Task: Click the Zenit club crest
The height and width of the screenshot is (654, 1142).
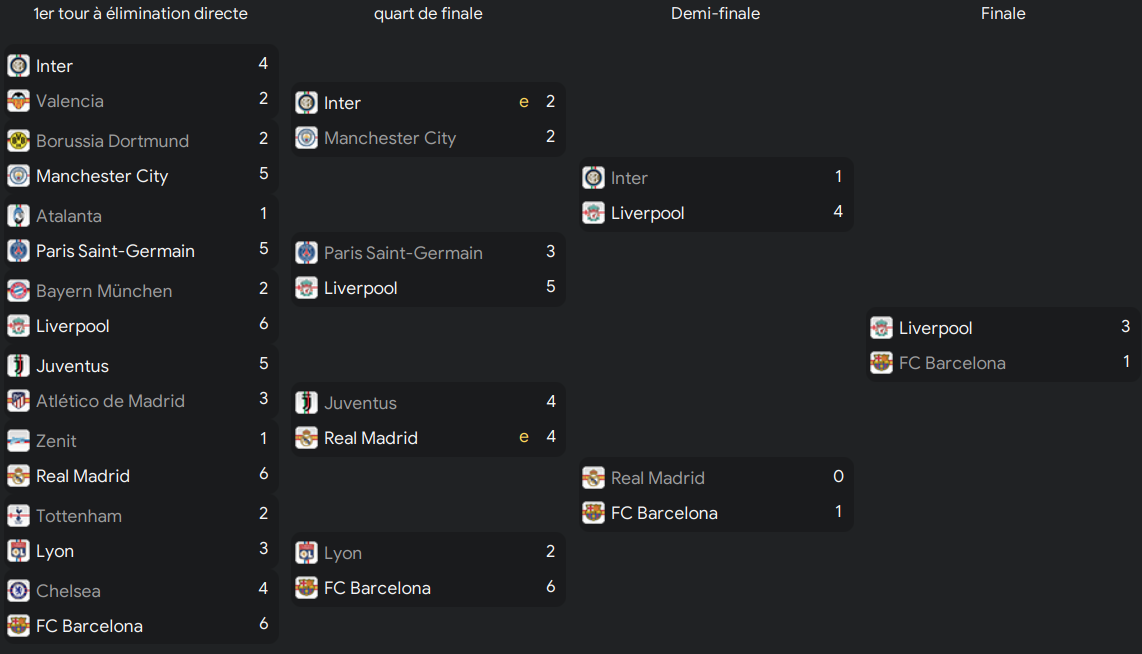Action: 18,441
